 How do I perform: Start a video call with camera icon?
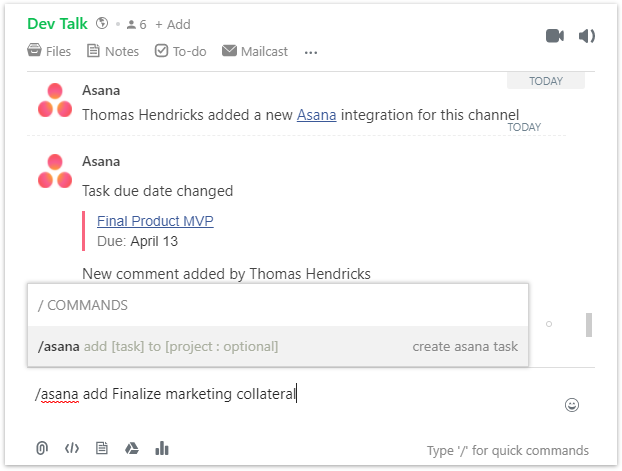(555, 36)
